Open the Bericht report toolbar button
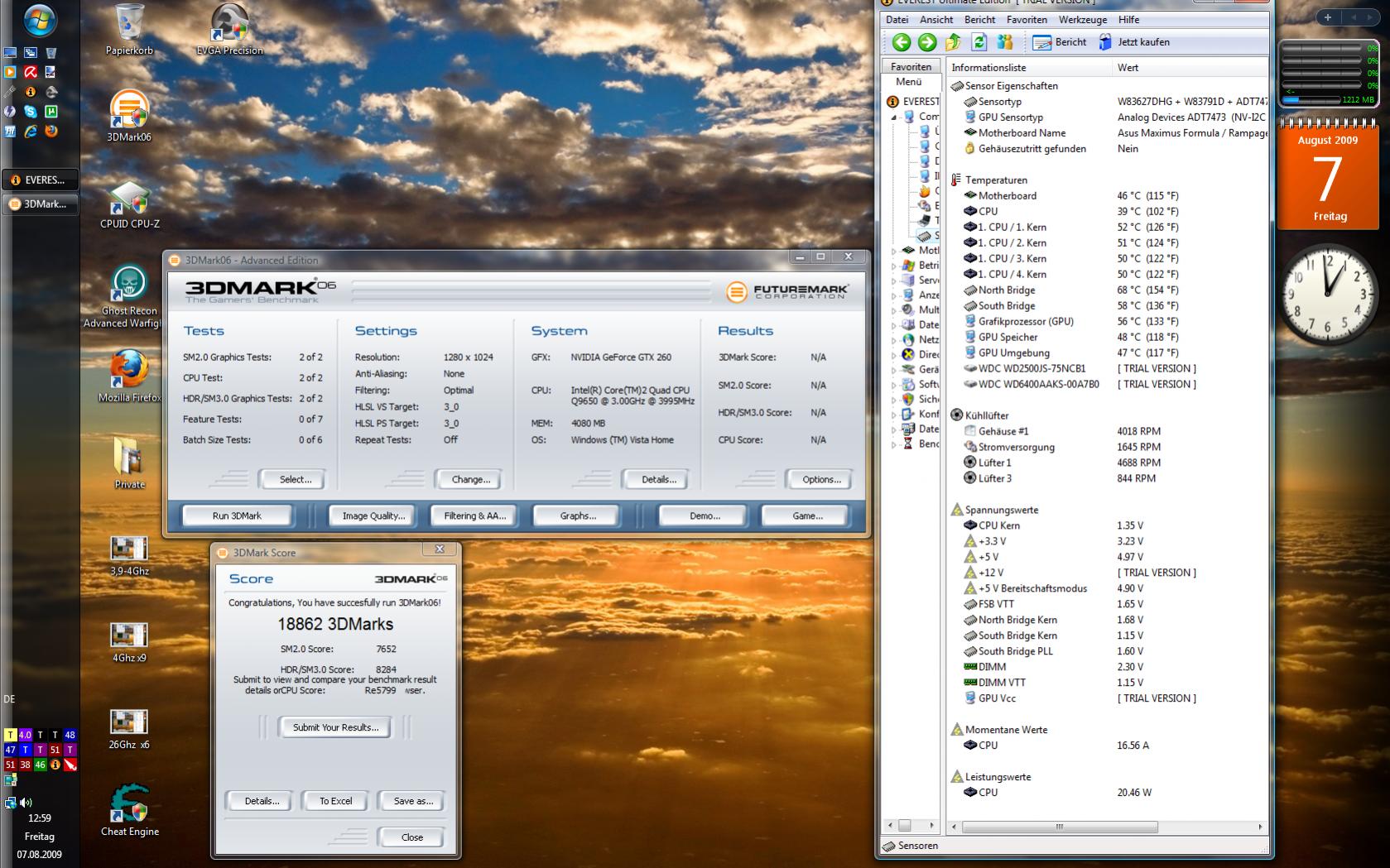1390x868 pixels. [1060, 42]
